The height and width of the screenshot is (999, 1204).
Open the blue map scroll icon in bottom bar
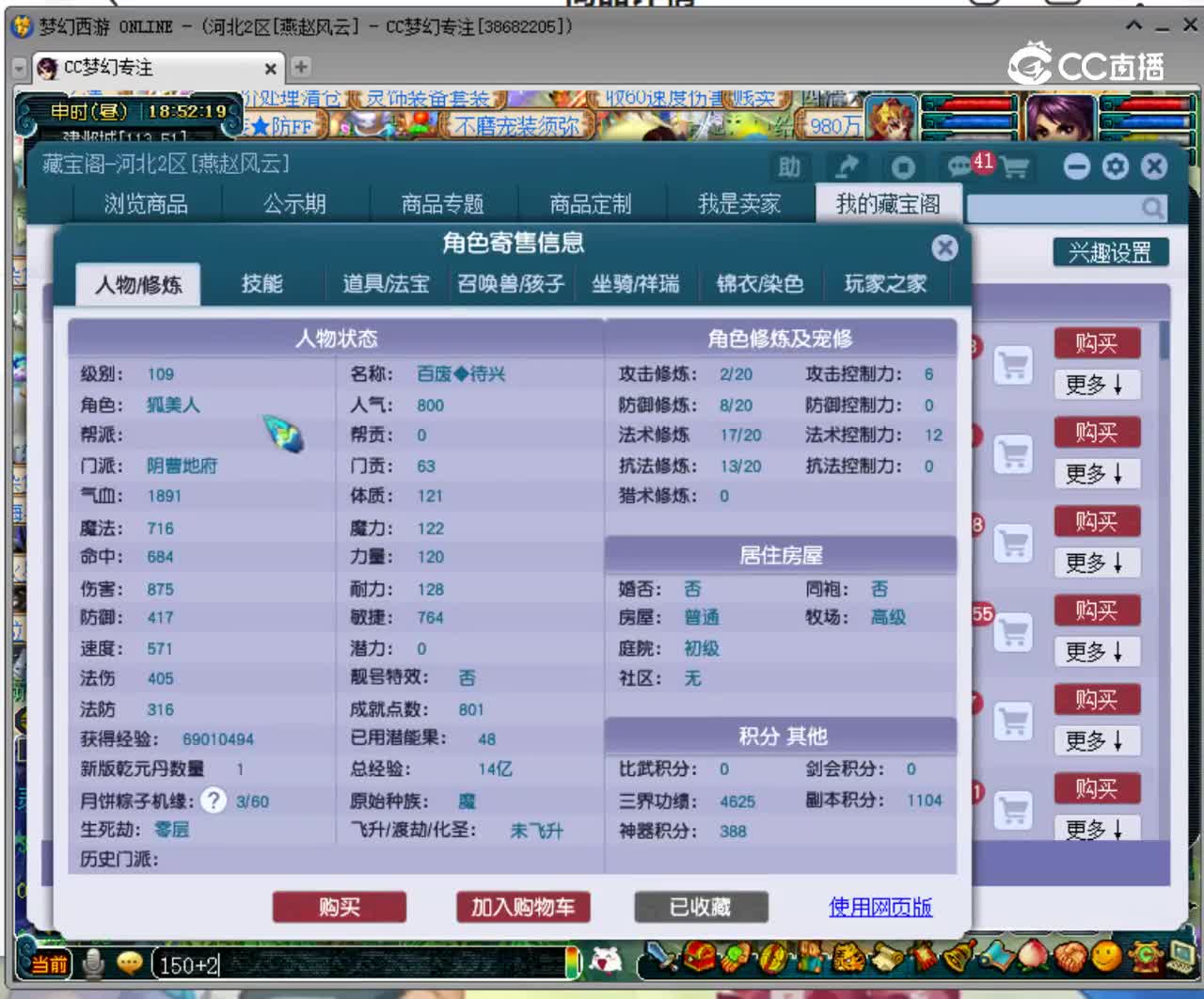[x=995, y=959]
